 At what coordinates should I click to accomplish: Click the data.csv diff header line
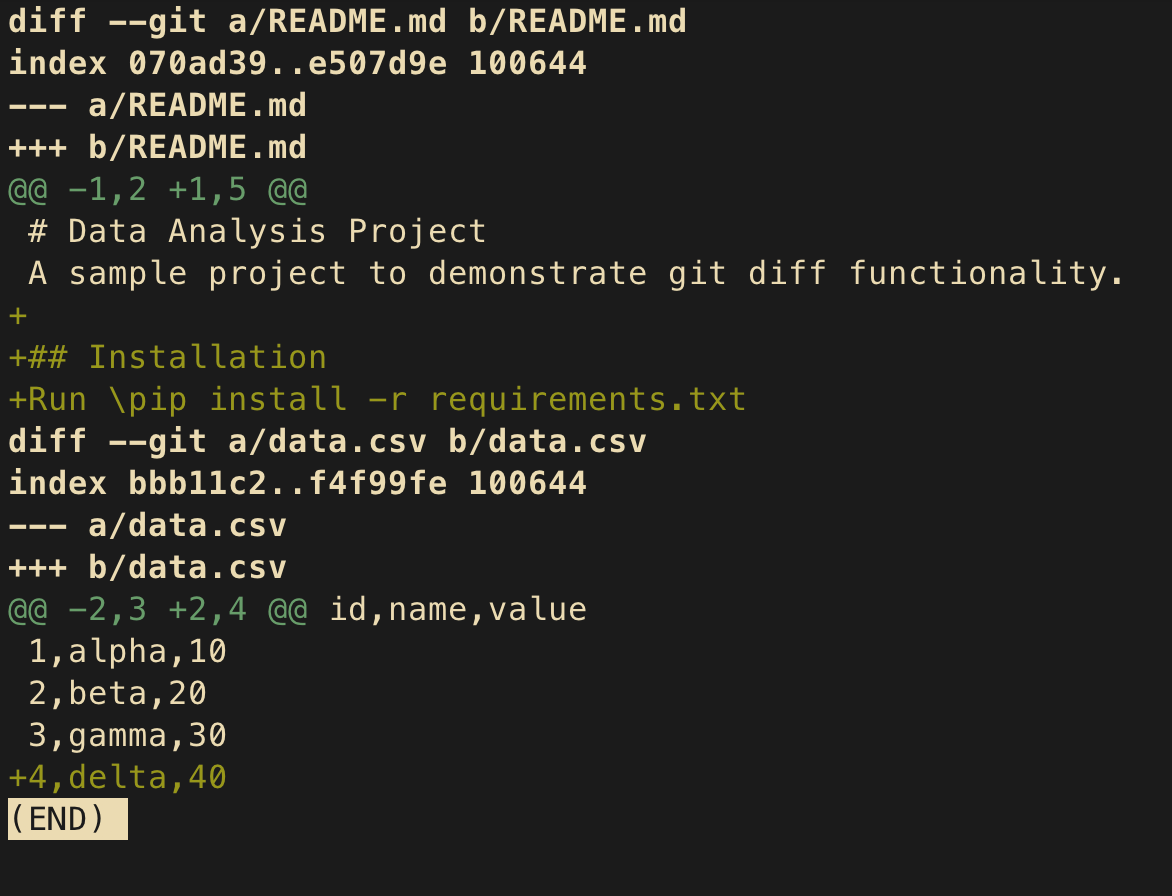coord(327,441)
